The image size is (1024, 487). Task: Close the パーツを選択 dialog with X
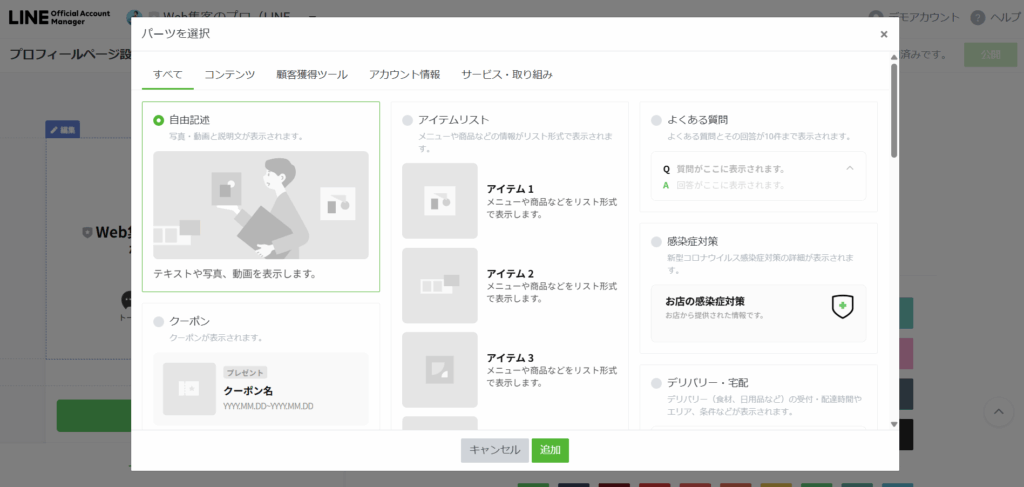tap(883, 34)
